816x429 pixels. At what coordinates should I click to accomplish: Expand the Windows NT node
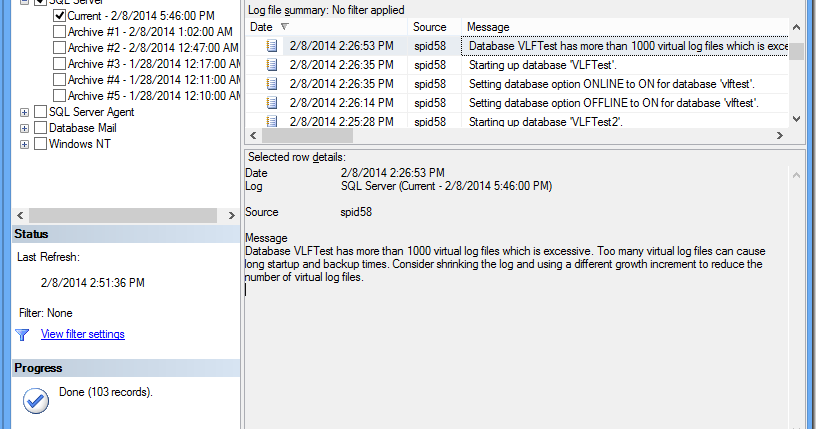coord(24,144)
